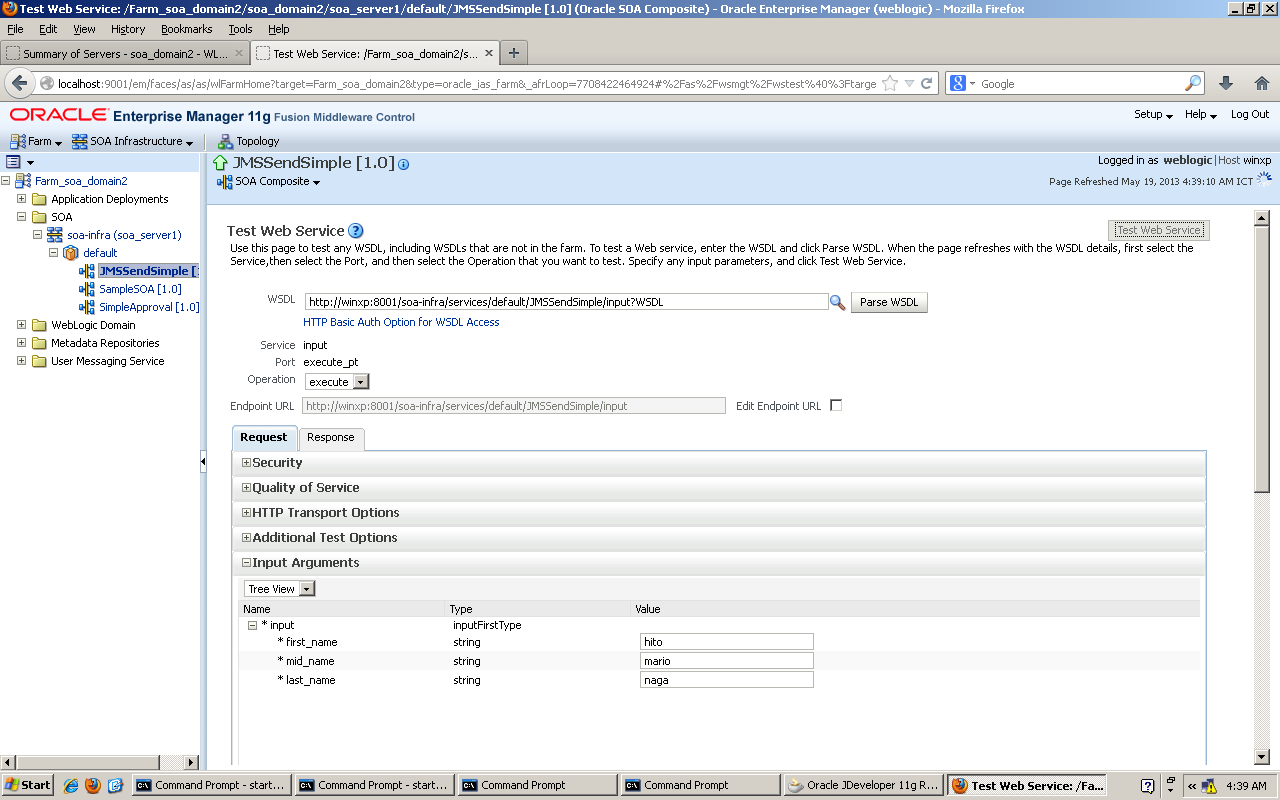This screenshot has width=1280, height=800.
Task: Click inside the first_name value field
Action: point(726,641)
